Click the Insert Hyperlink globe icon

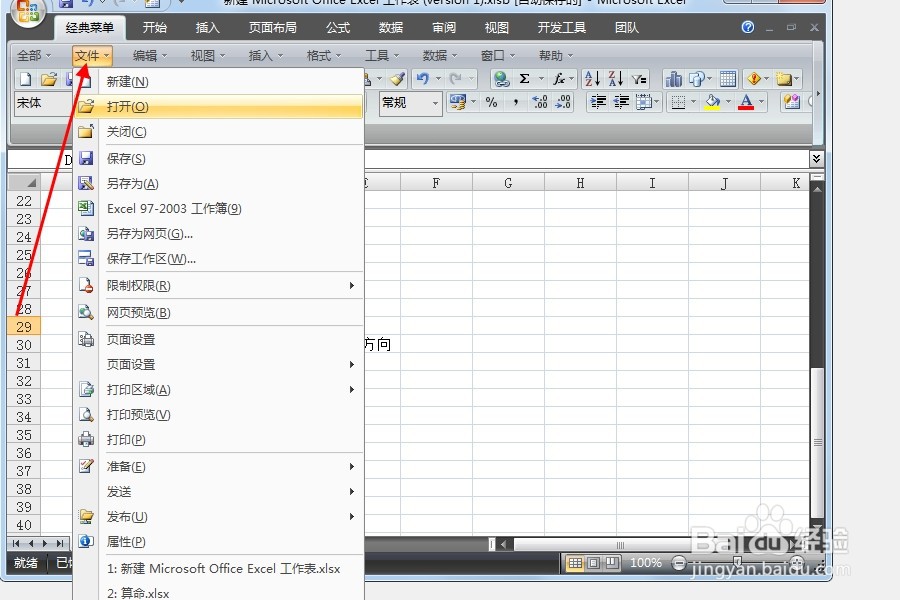(501, 79)
